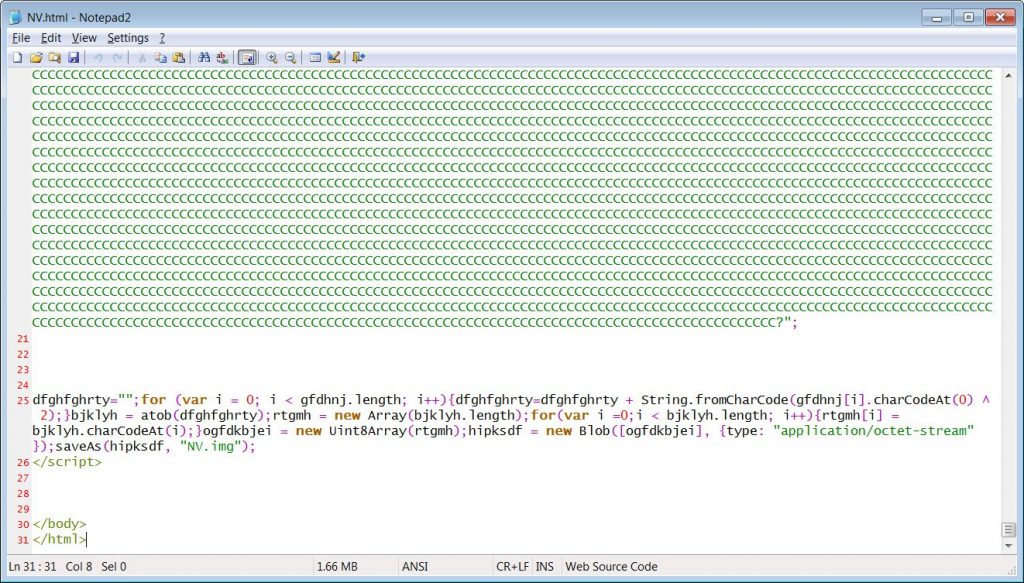
Task: Click the vertical scrollbar thumb
Action: pos(1009,529)
